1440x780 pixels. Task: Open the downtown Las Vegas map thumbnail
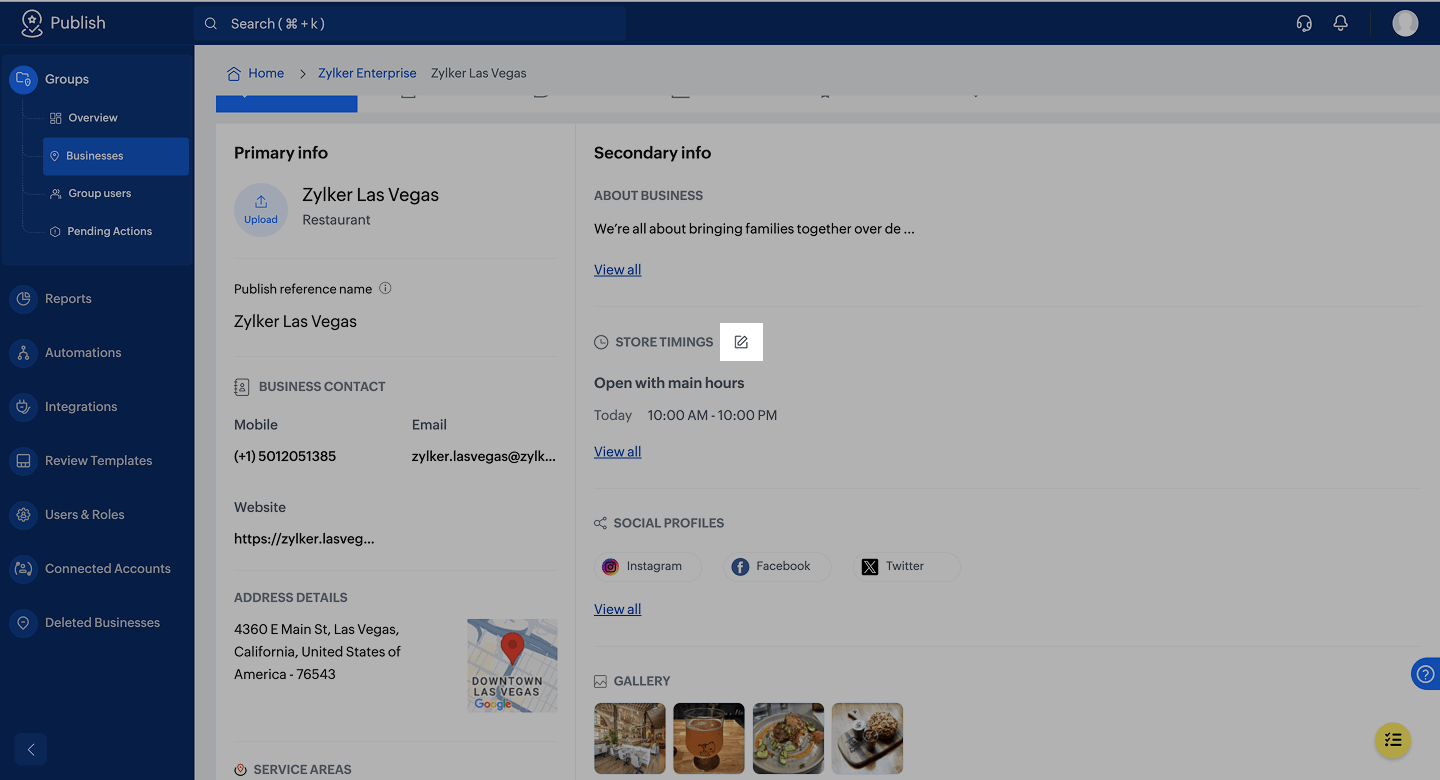[512, 665]
